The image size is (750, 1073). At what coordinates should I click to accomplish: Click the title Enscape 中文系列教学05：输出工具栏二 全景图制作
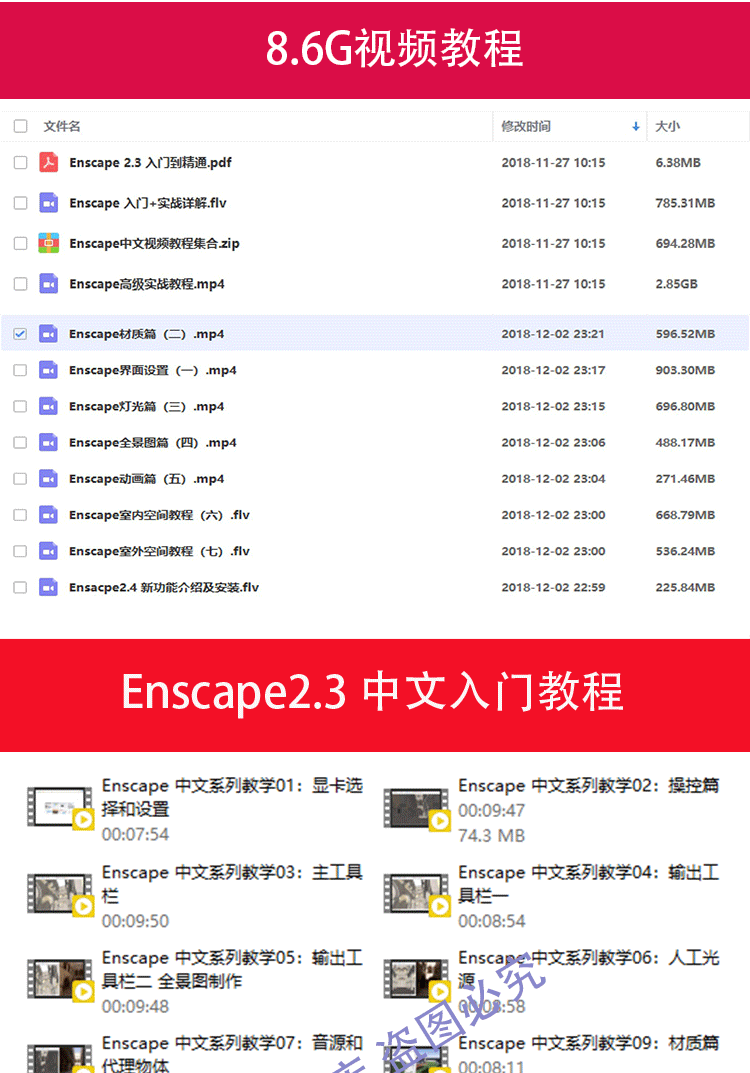click(x=233, y=969)
